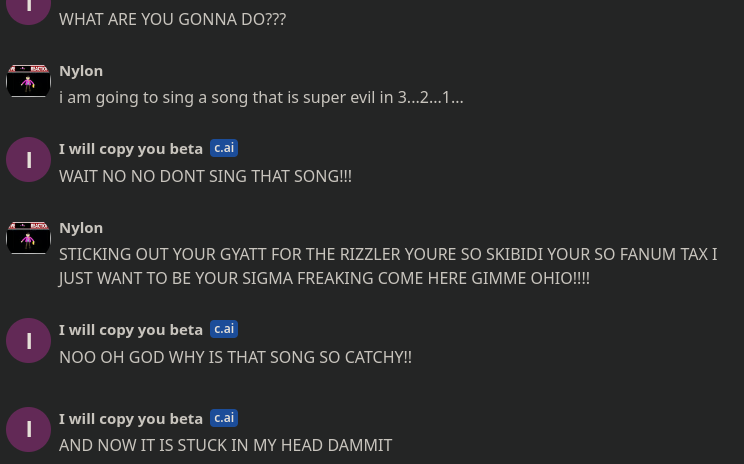Select the 'STUCK IN MY HEAD DAMMIT' message
This screenshot has width=744, height=464.
click(225, 445)
